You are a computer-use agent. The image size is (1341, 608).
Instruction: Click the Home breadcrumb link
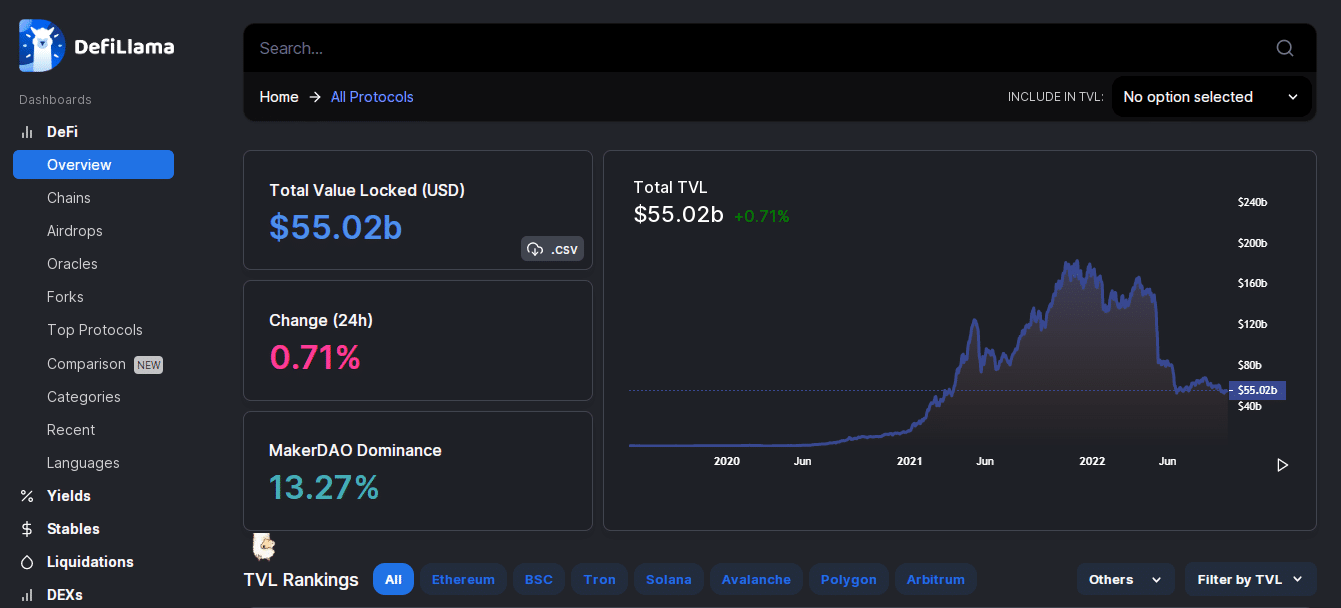click(279, 97)
